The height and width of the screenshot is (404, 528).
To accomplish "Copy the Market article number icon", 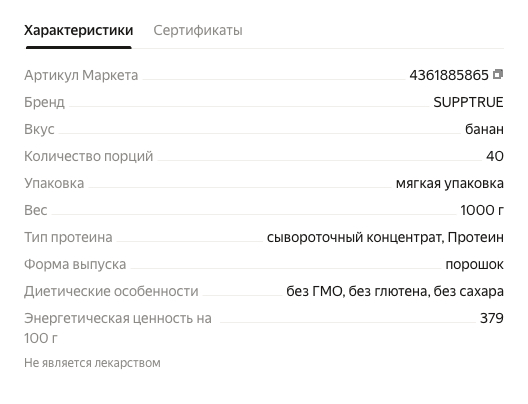I will [x=498, y=74].
